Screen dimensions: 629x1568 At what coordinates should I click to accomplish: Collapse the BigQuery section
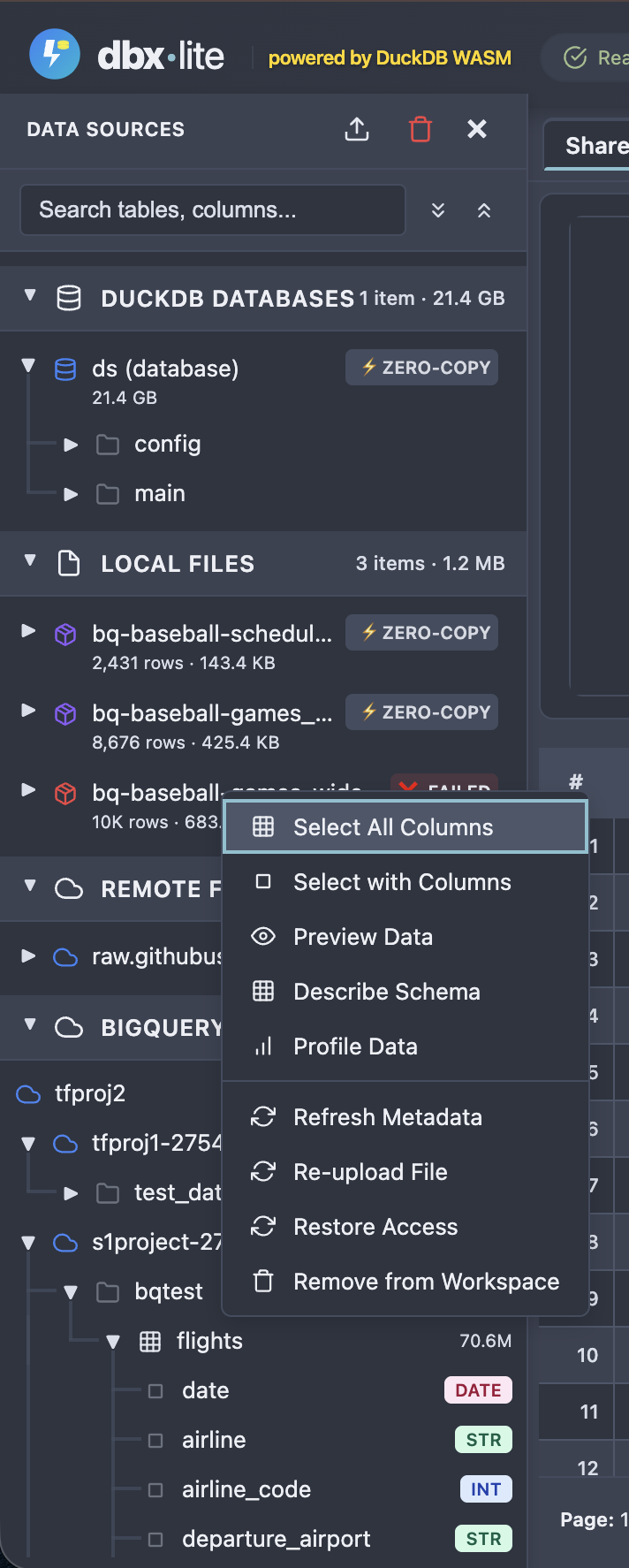30,1025
